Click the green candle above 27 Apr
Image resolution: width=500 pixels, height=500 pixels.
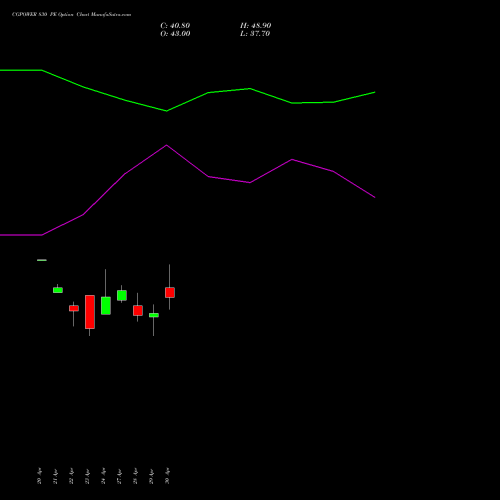122,295
